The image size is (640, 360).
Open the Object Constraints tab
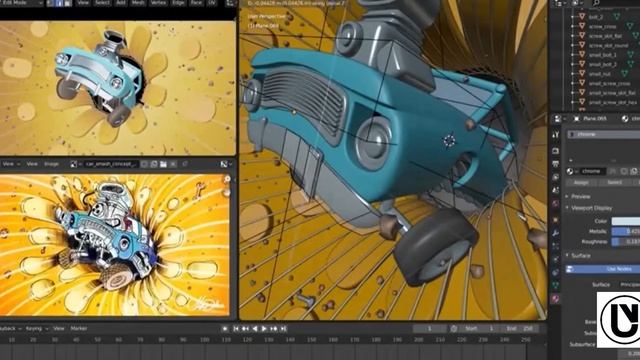tap(556, 273)
